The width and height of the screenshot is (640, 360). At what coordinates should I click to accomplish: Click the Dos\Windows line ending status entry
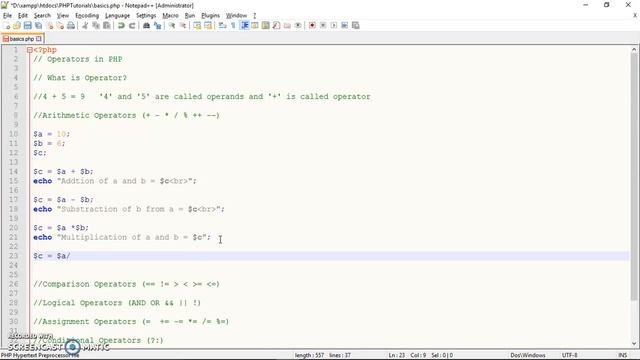[x=528, y=355]
